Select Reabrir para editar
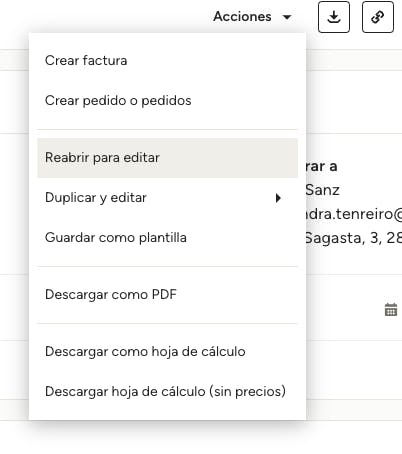402x454 pixels. click(167, 158)
